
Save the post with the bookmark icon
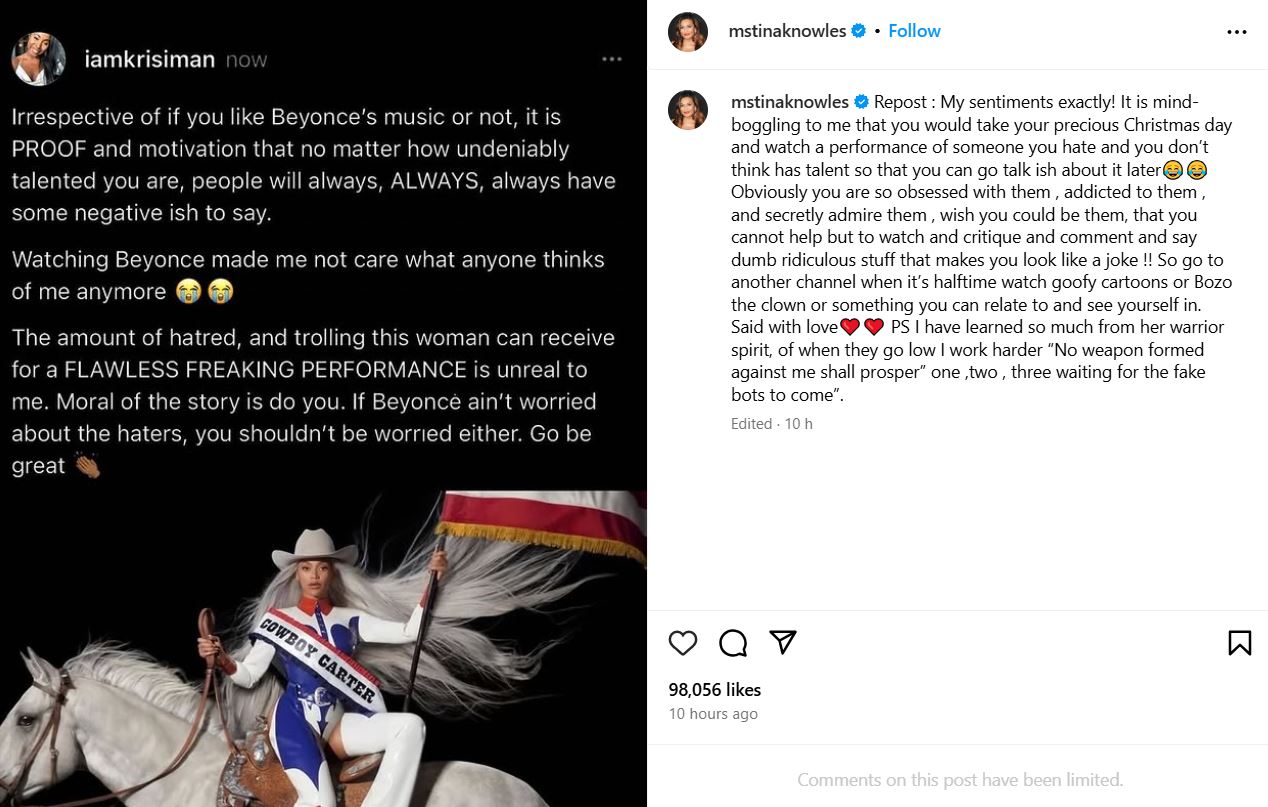point(1240,643)
